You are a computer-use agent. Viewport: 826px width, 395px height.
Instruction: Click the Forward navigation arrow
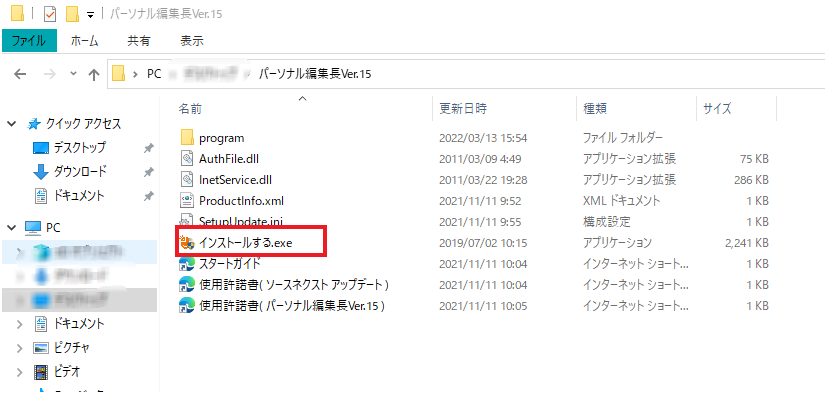point(50,74)
